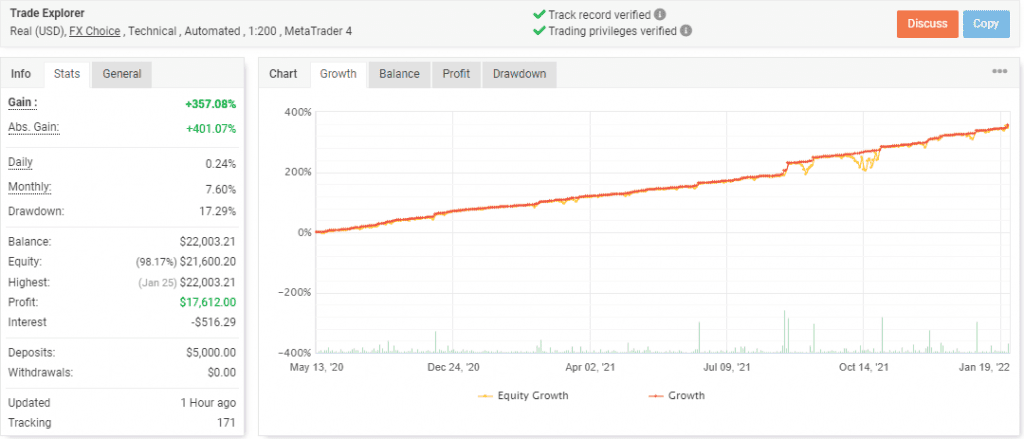Image resolution: width=1024 pixels, height=439 pixels.
Task: Click the Monthly label
Action: (29, 187)
